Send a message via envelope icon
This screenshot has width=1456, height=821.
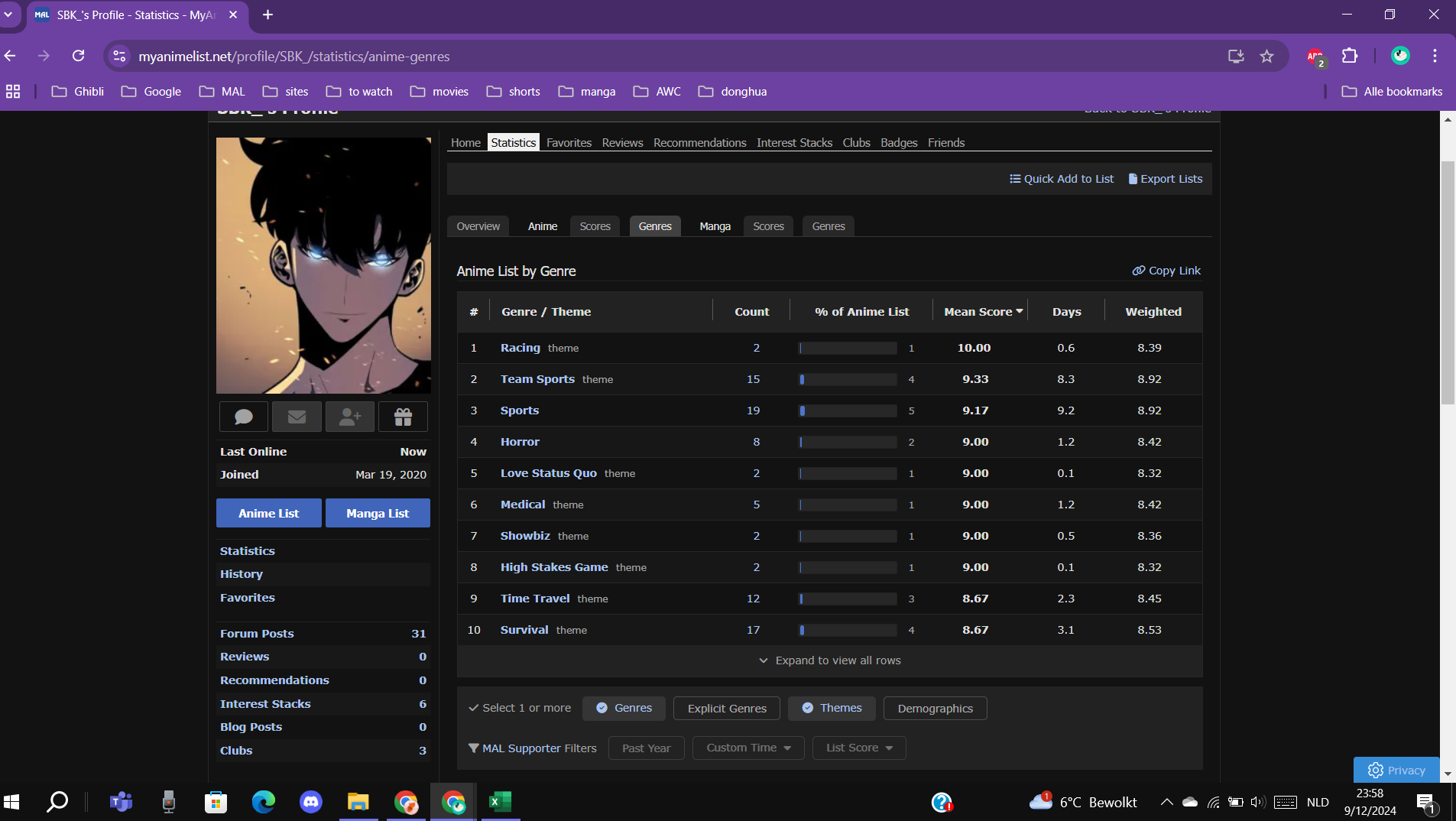coord(297,417)
